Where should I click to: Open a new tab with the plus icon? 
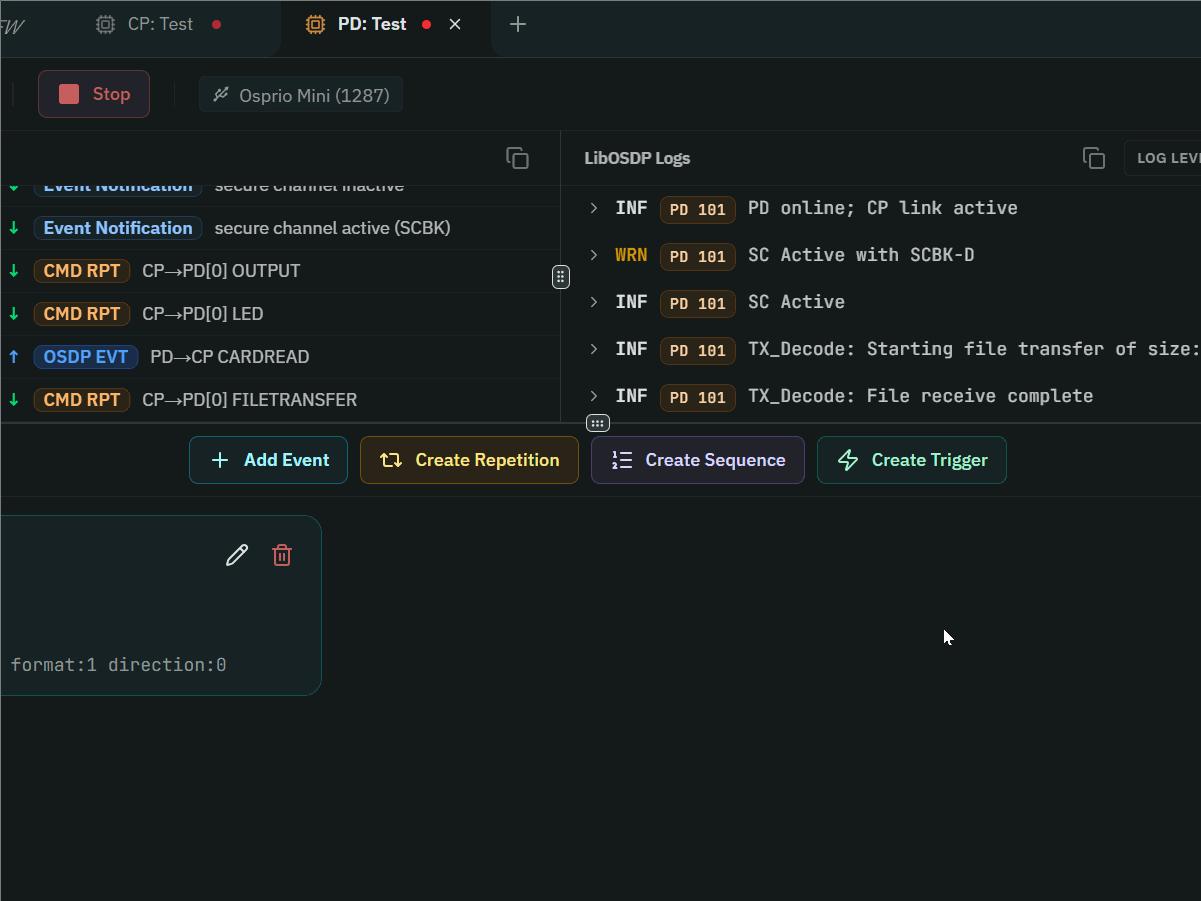point(517,24)
